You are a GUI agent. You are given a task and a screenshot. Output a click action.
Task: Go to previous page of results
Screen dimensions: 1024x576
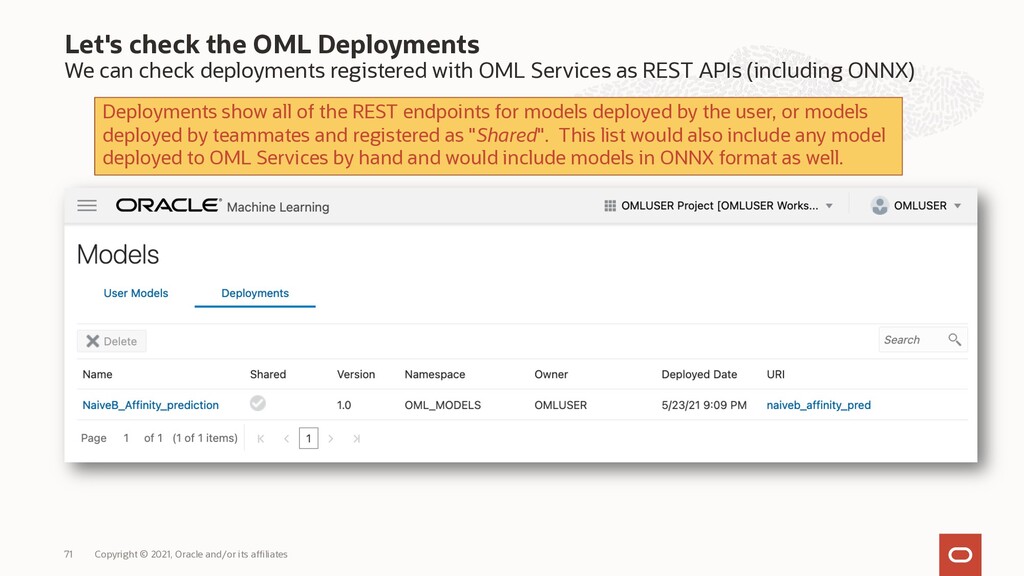coord(286,438)
